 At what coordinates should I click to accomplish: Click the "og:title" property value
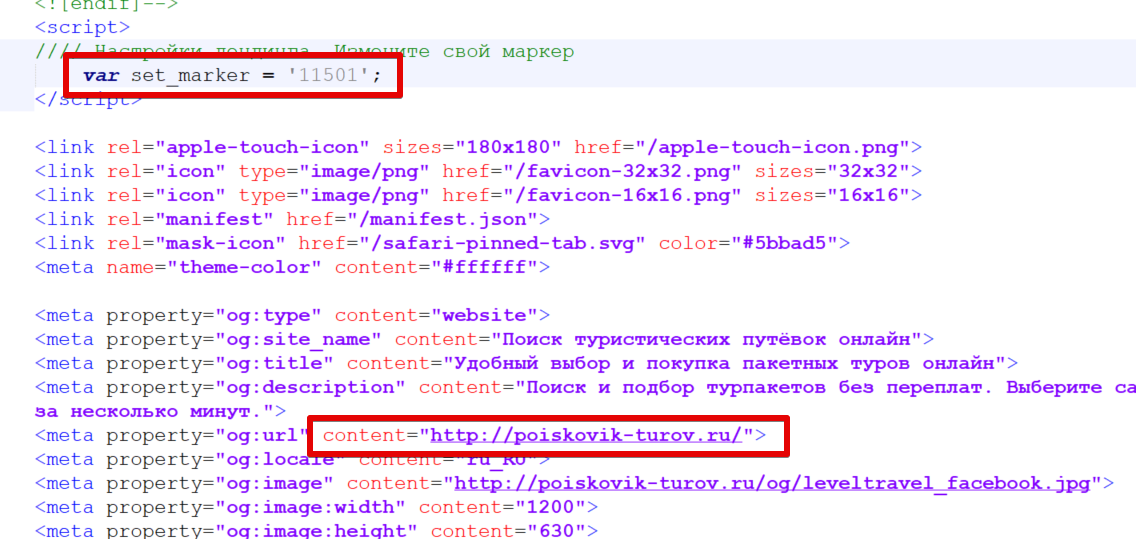click(275, 363)
